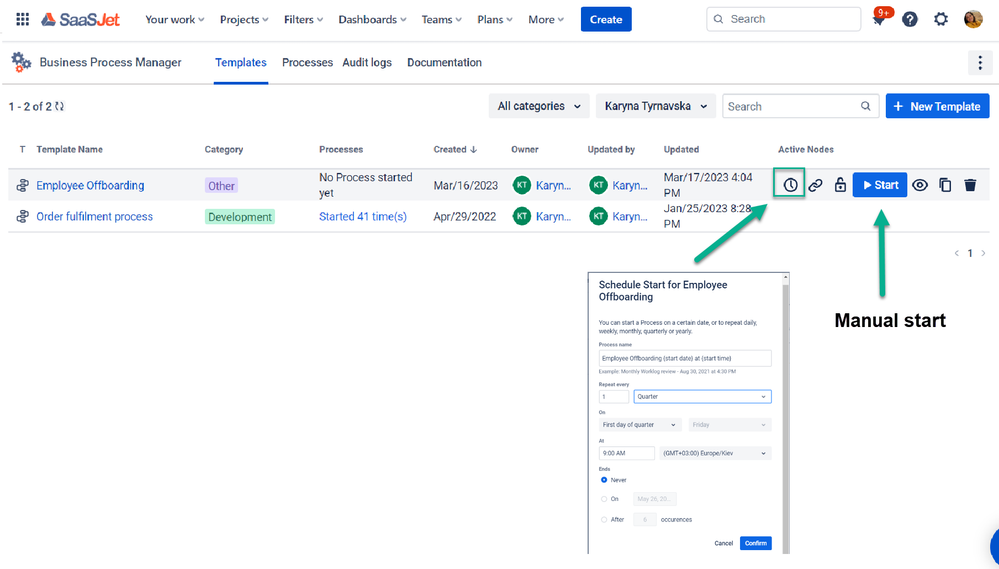Expand the Plans menu
The image size is (999, 569).
point(495,20)
